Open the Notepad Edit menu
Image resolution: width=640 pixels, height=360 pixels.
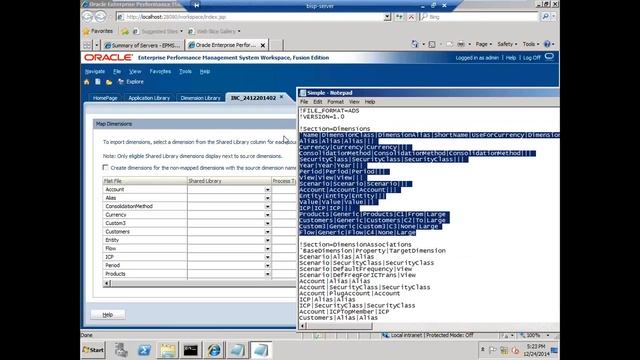[x=318, y=102]
